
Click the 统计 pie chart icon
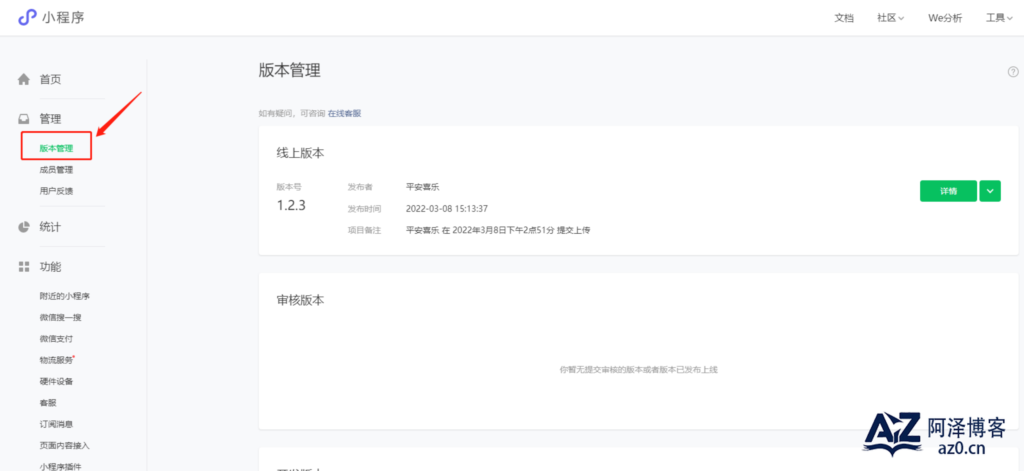pyautogui.click(x=24, y=227)
